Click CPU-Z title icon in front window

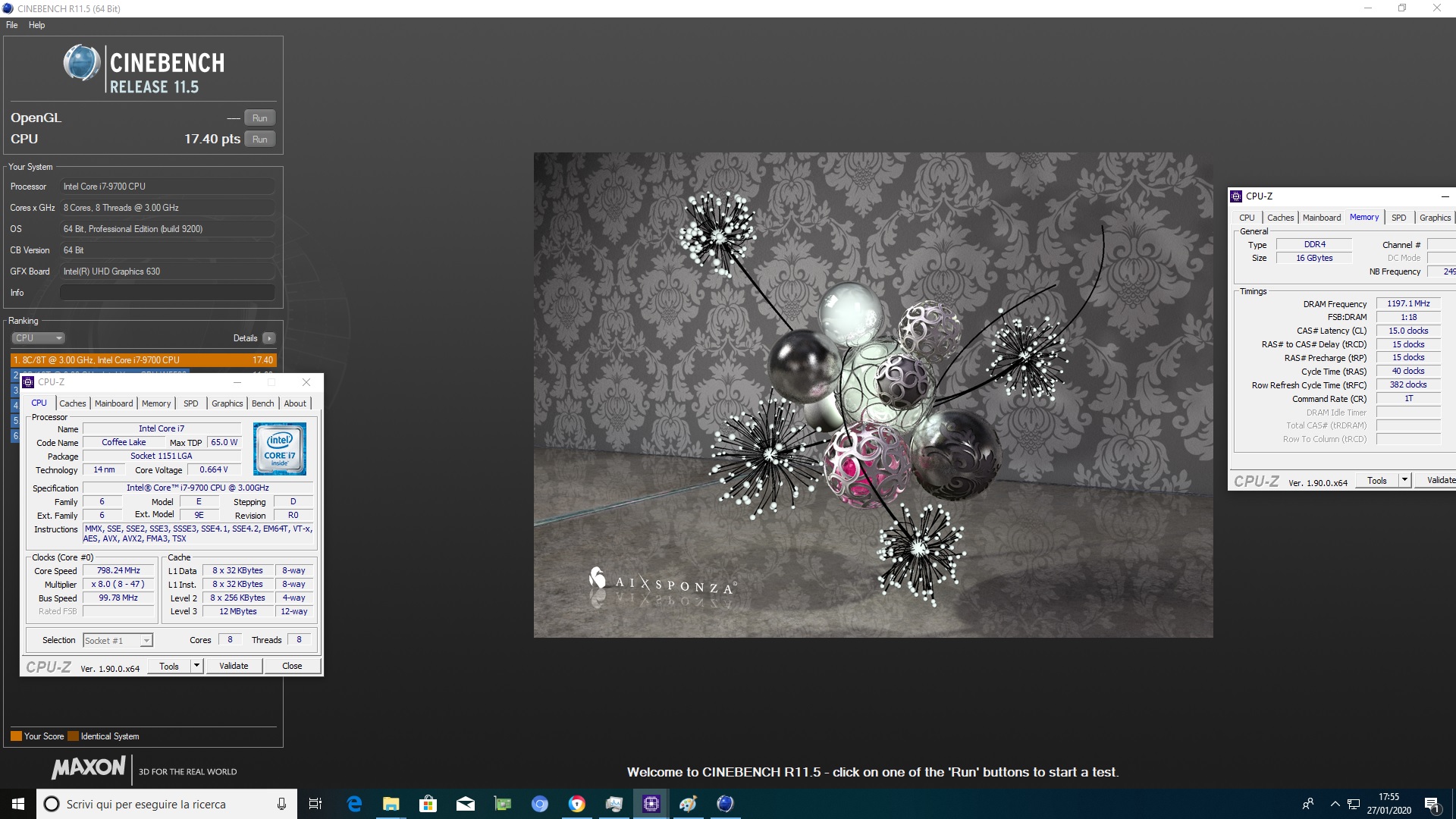pyautogui.click(x=29, y=382)
